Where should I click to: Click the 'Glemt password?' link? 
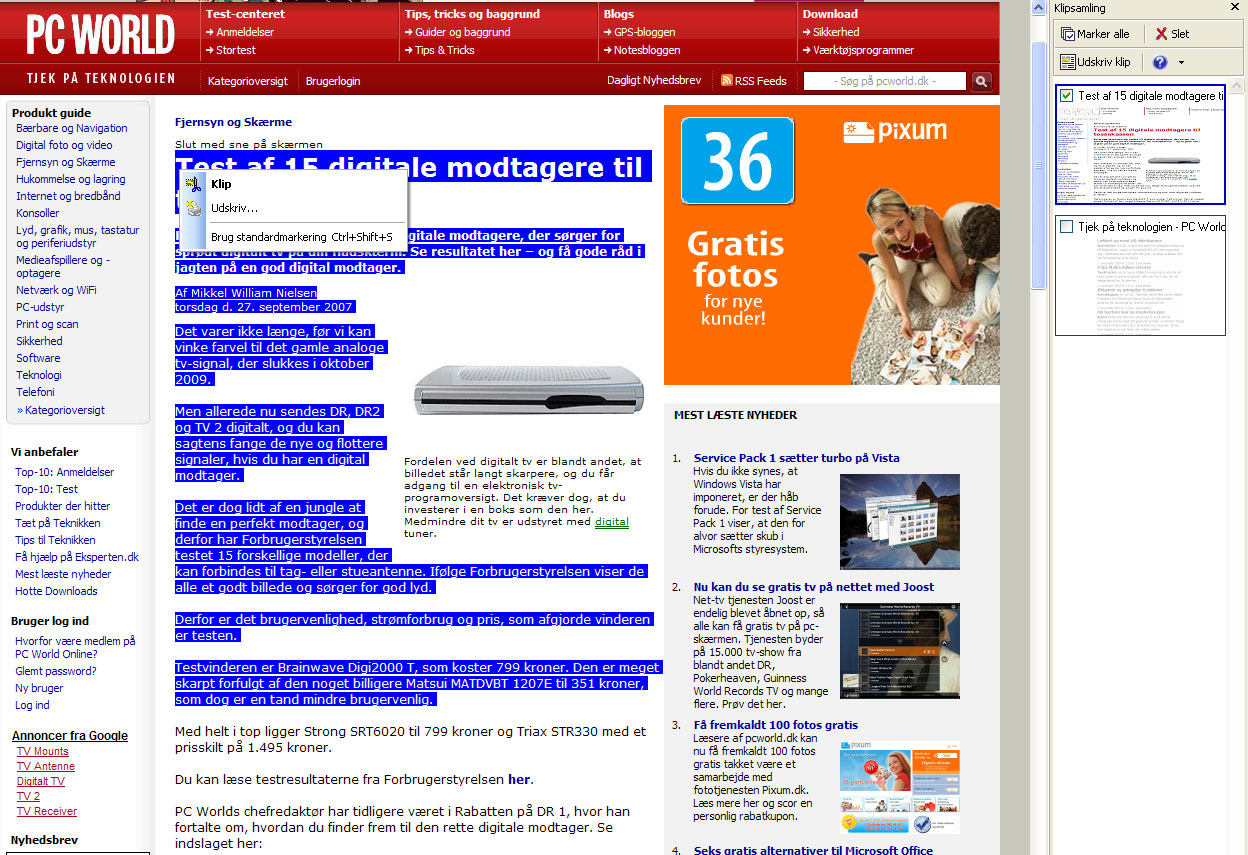pyautogui.click(x=55, y=670)
